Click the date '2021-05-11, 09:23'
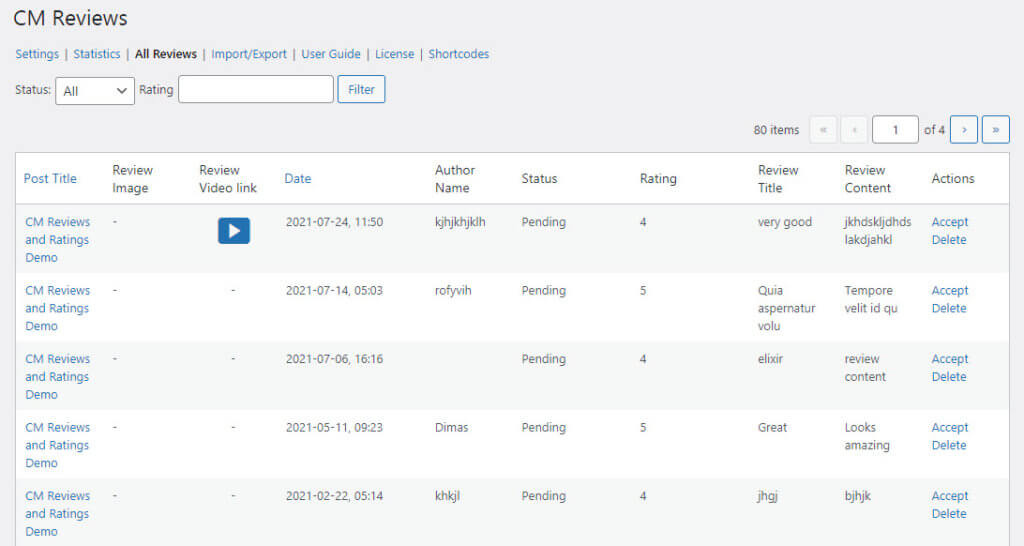1024x546 pixels. coord(334,428)
